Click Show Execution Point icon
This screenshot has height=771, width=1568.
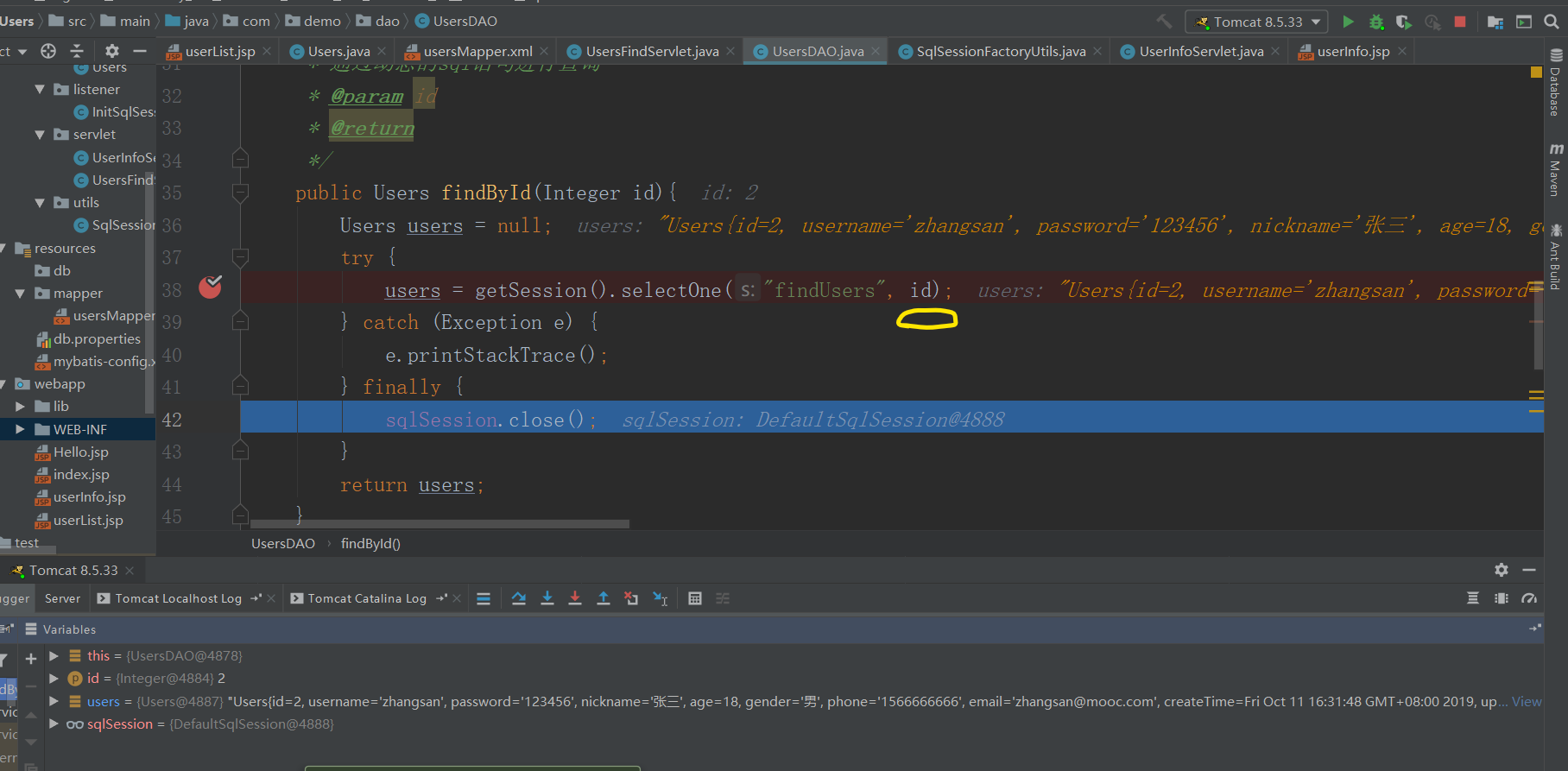pos(484,598)
